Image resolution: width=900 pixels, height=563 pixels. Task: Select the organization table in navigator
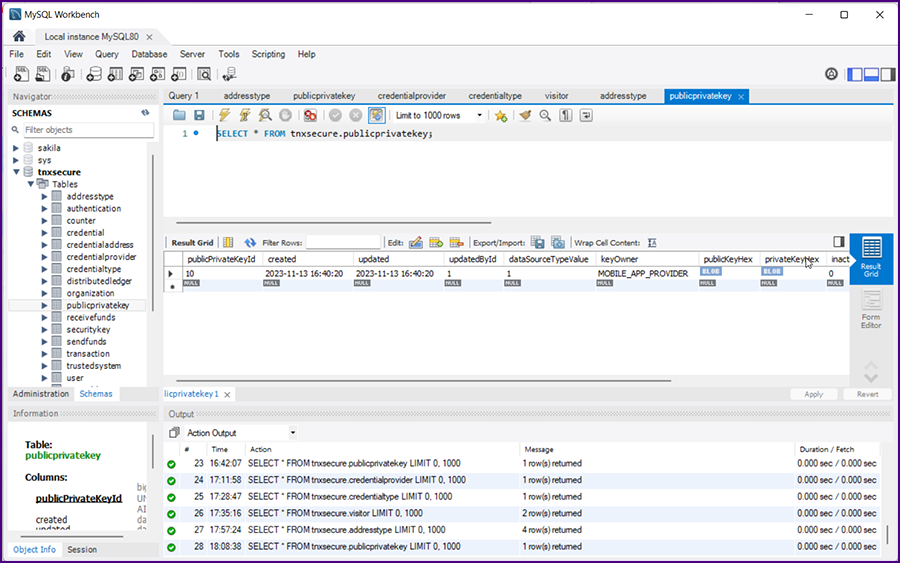tap(90, 293)
